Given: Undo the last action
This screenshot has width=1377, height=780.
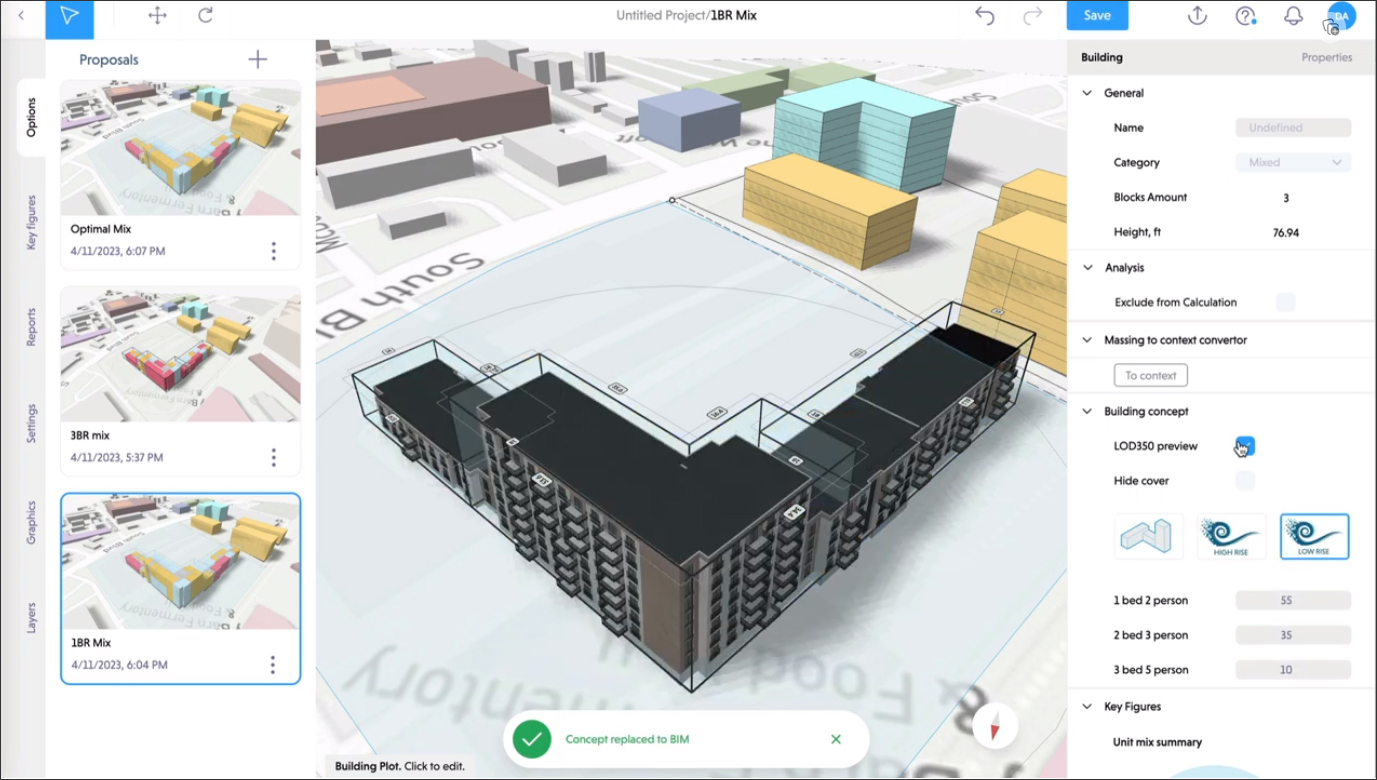Looking at the screenshot, I should click(985, 16).
